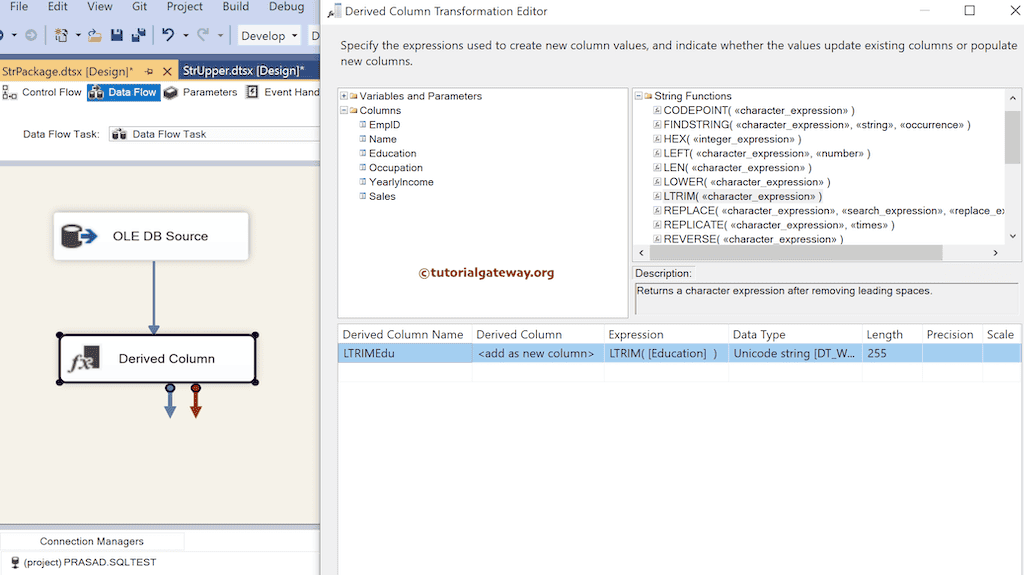This screenshot has width=1024, height=575.
Task: Open the File menu
Action: (x=19, y=7)
